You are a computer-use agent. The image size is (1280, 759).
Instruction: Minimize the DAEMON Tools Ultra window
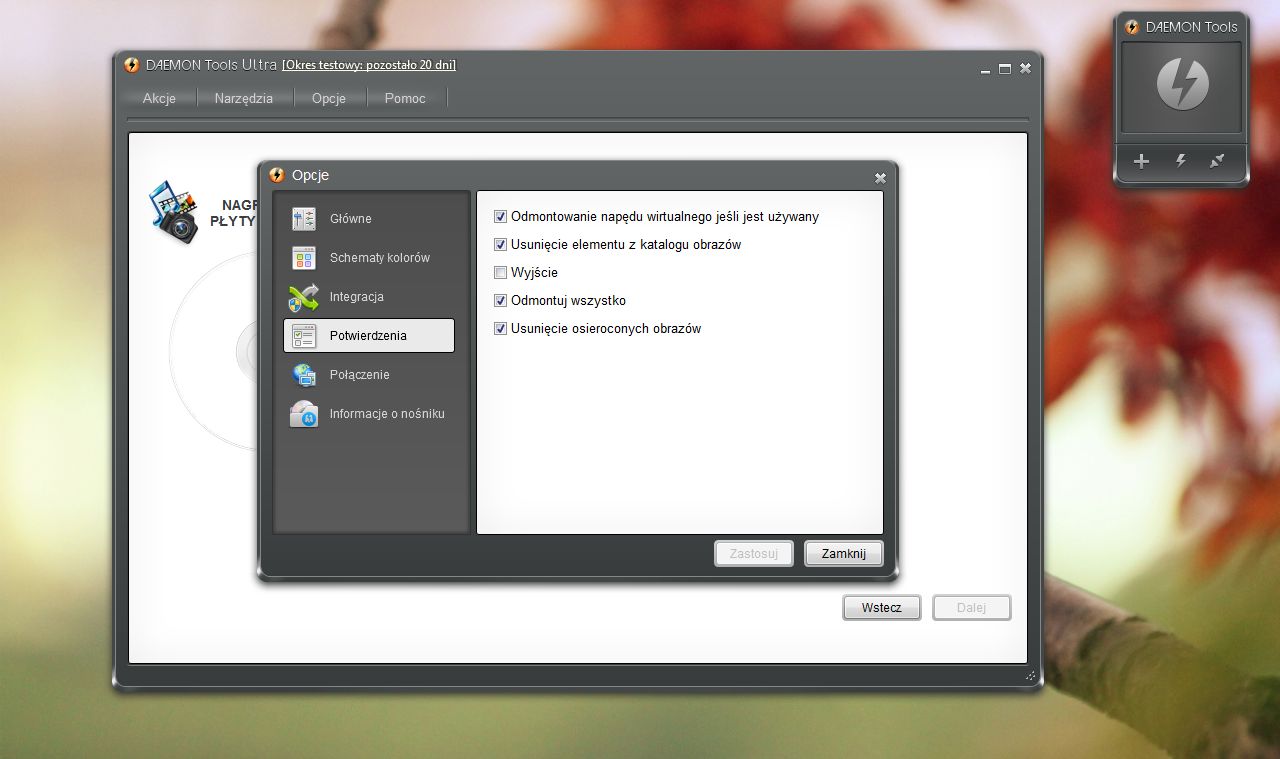pyautogui.click(x=987, y=70)
